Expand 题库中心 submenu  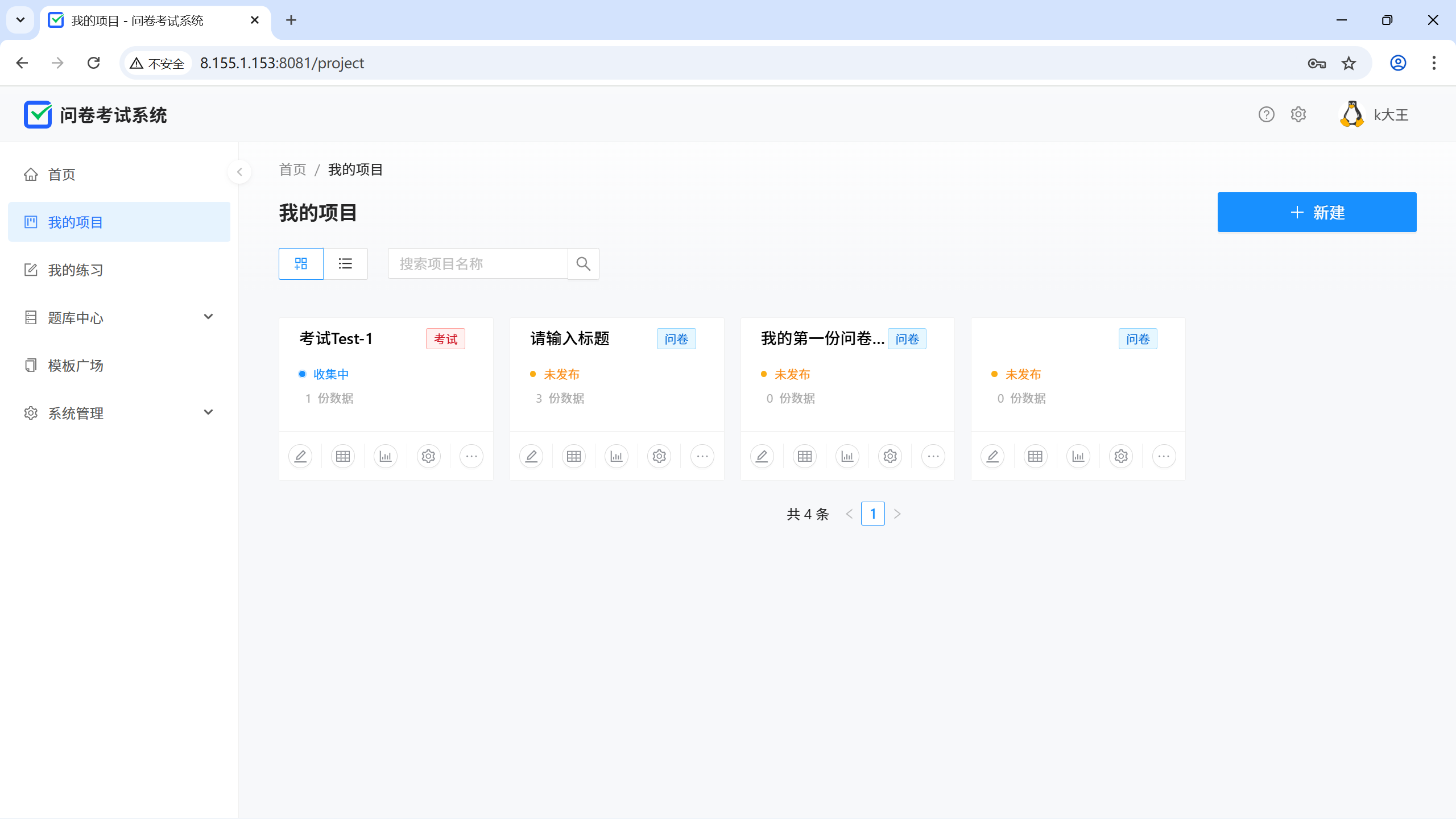[x=208, y=317]
